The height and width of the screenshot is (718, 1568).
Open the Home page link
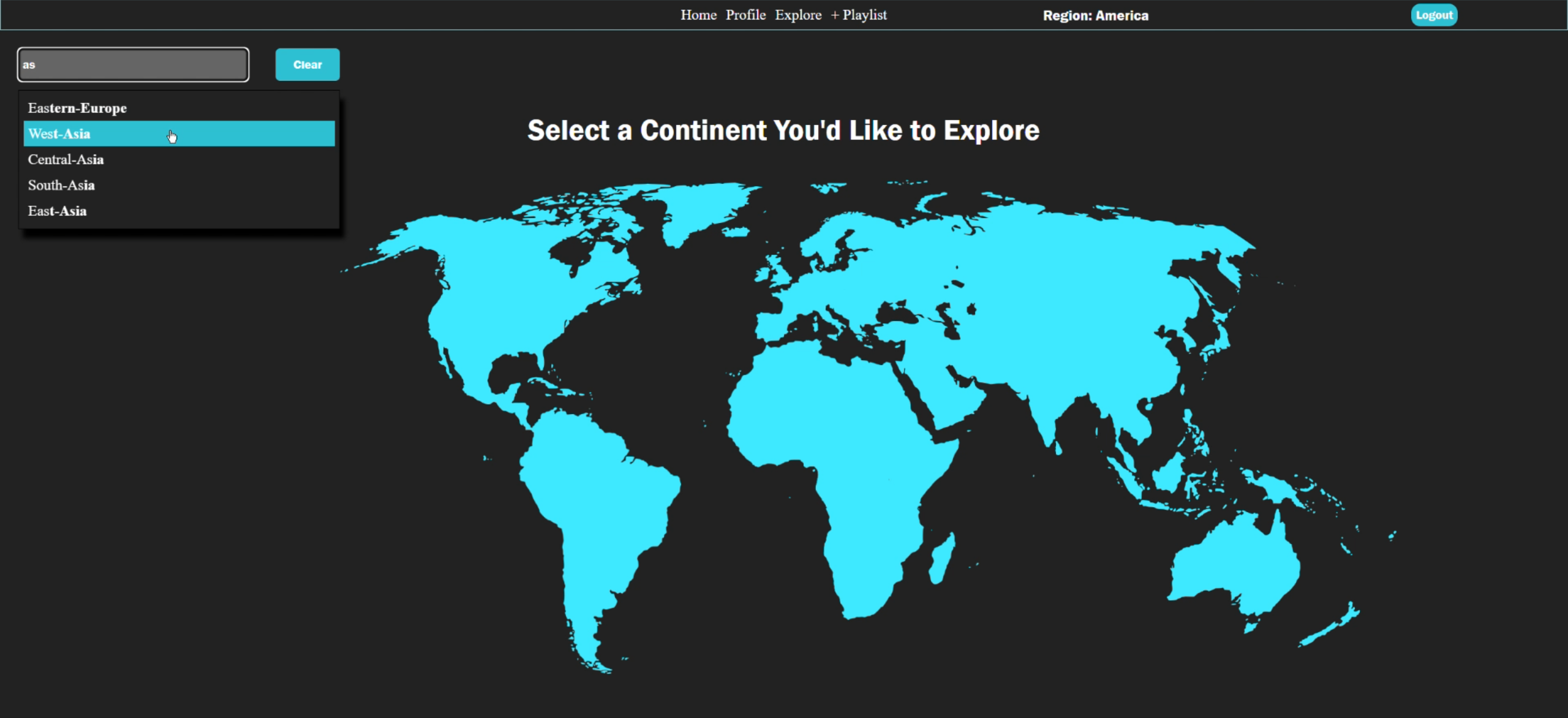[698, 15]
